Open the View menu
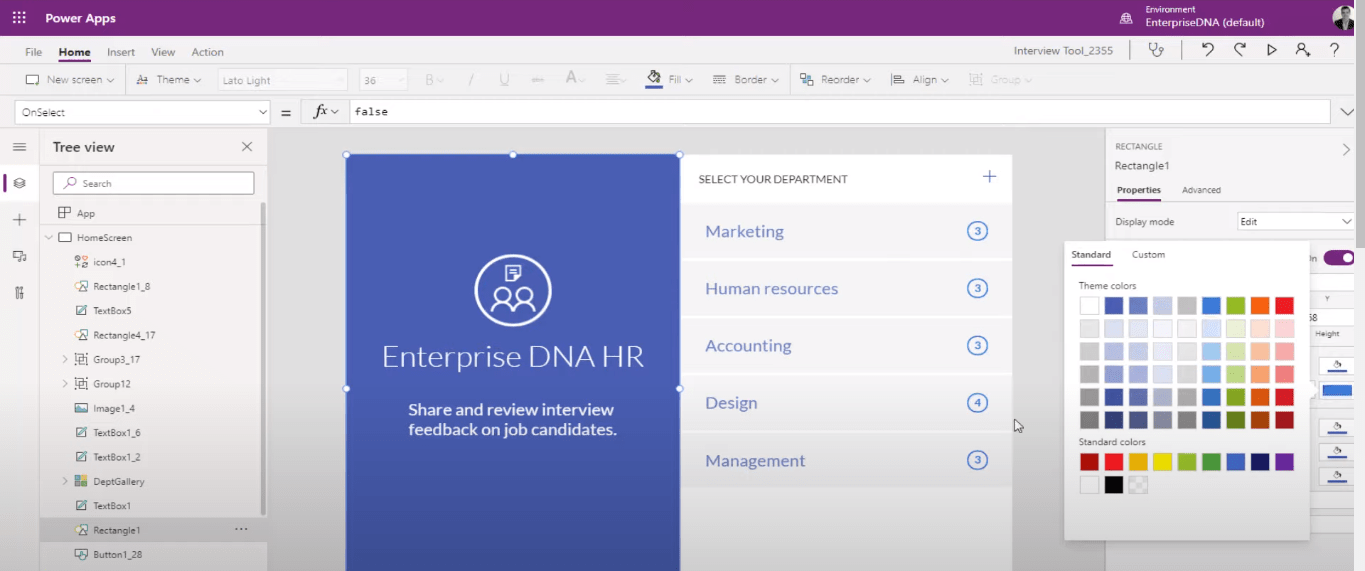This screenshot has width=1365, height=571. [163, 52]
